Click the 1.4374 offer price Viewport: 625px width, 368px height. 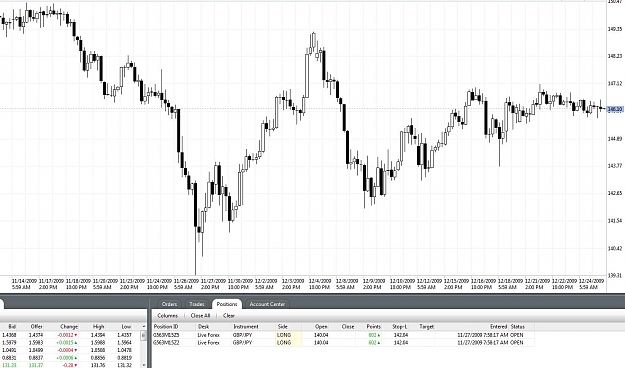[36, 335]
